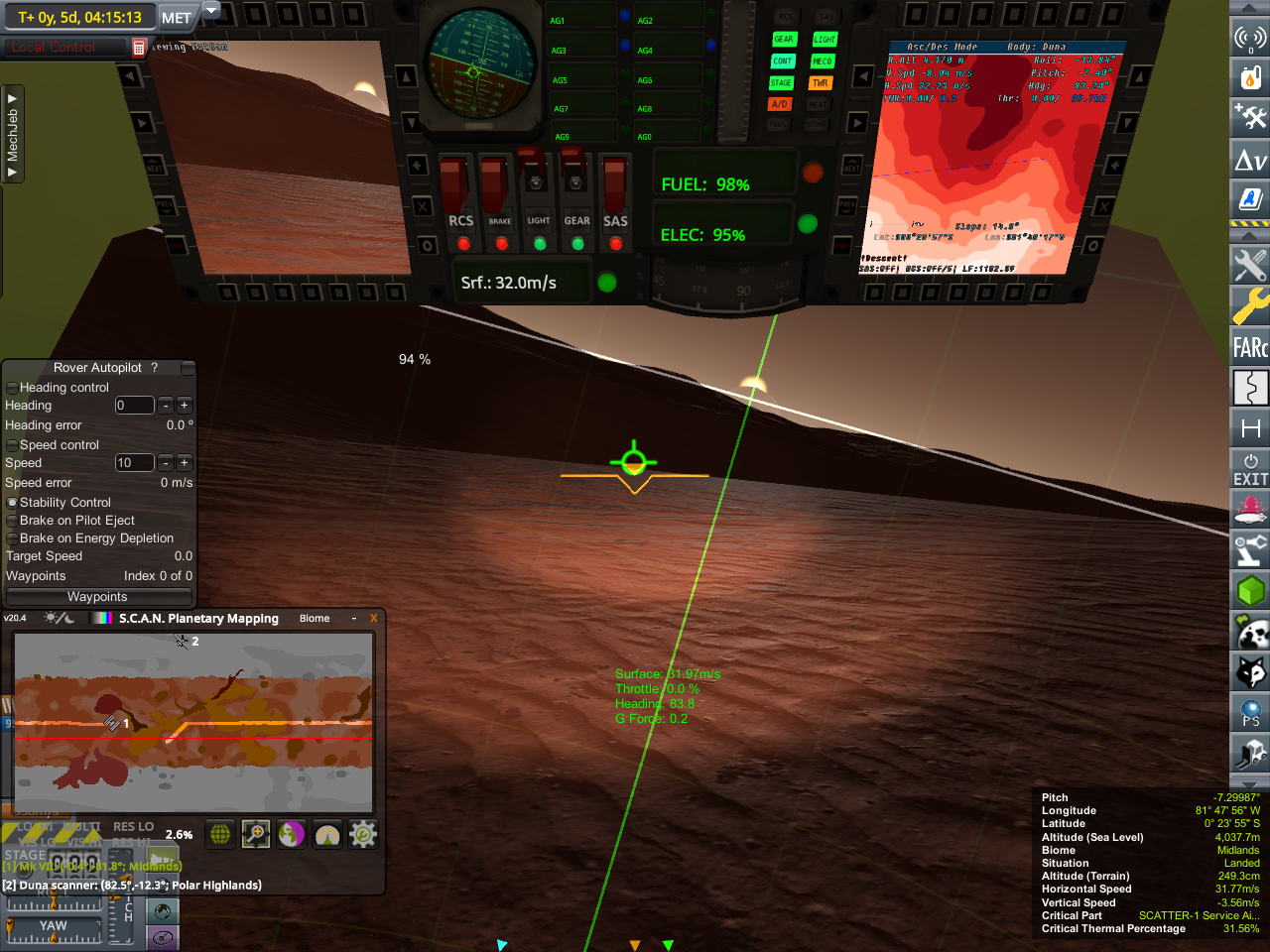Open the SCAN settings gear icon
The width and height of the screenshot is (1270, 952).
coord(363,835)
